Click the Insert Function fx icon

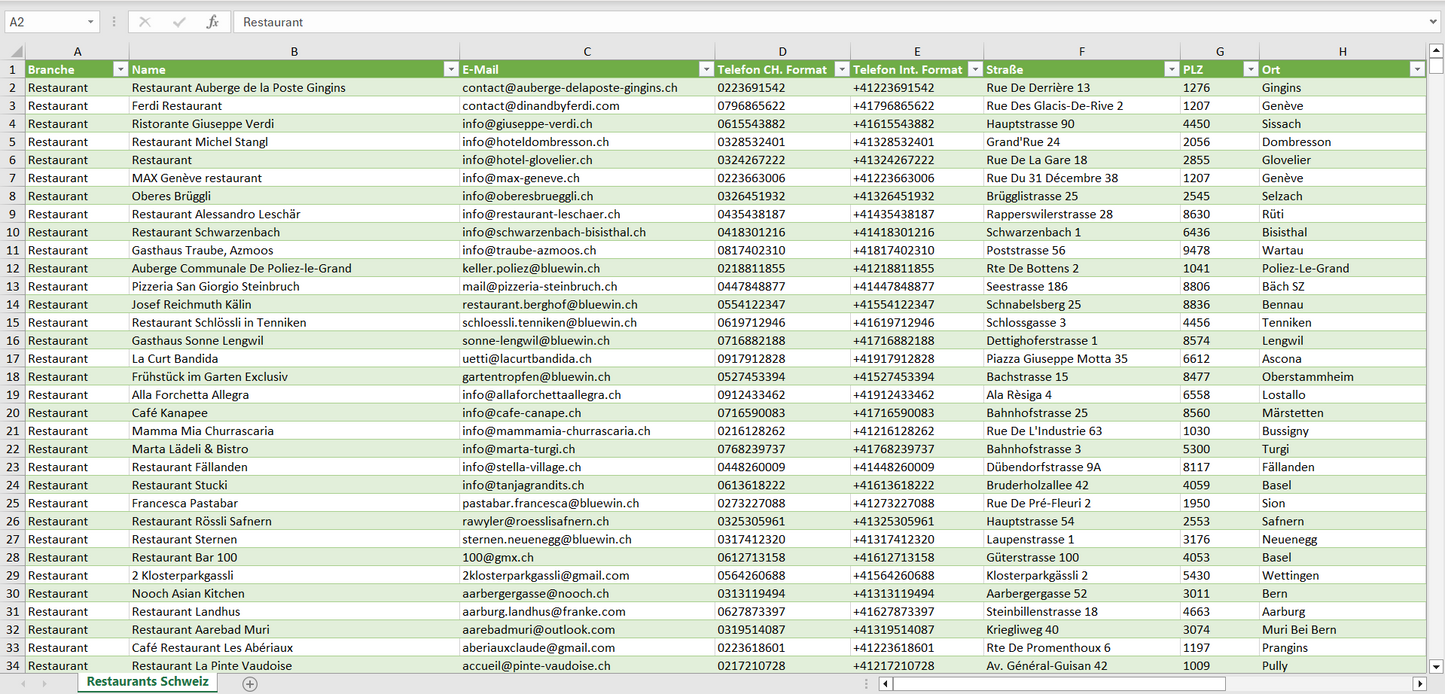(x=212, y=22)
